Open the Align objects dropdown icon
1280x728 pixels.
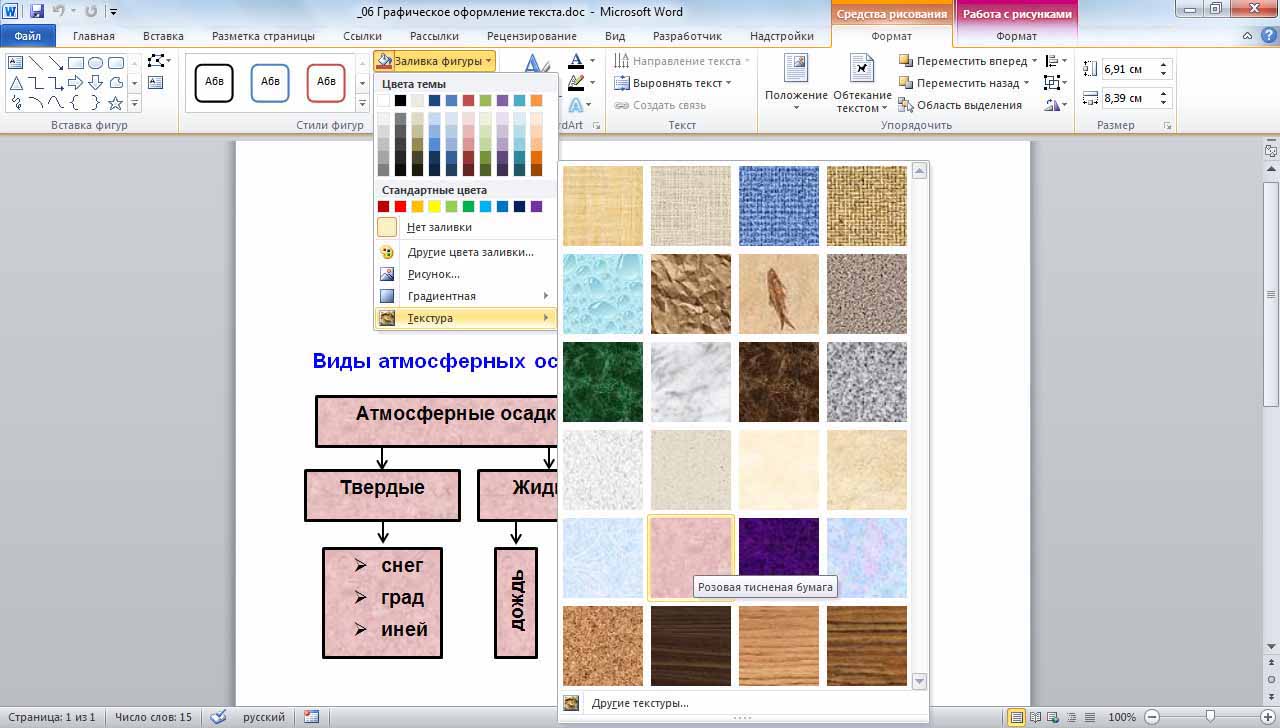pyautogui.click(x=1054, y=61)
